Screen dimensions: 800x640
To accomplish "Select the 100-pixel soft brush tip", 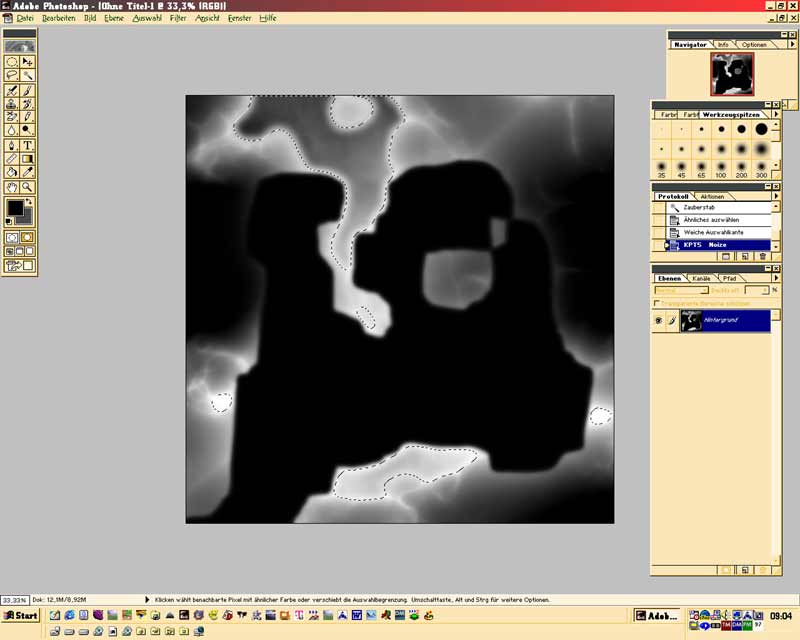I will [x=721, y=165].
